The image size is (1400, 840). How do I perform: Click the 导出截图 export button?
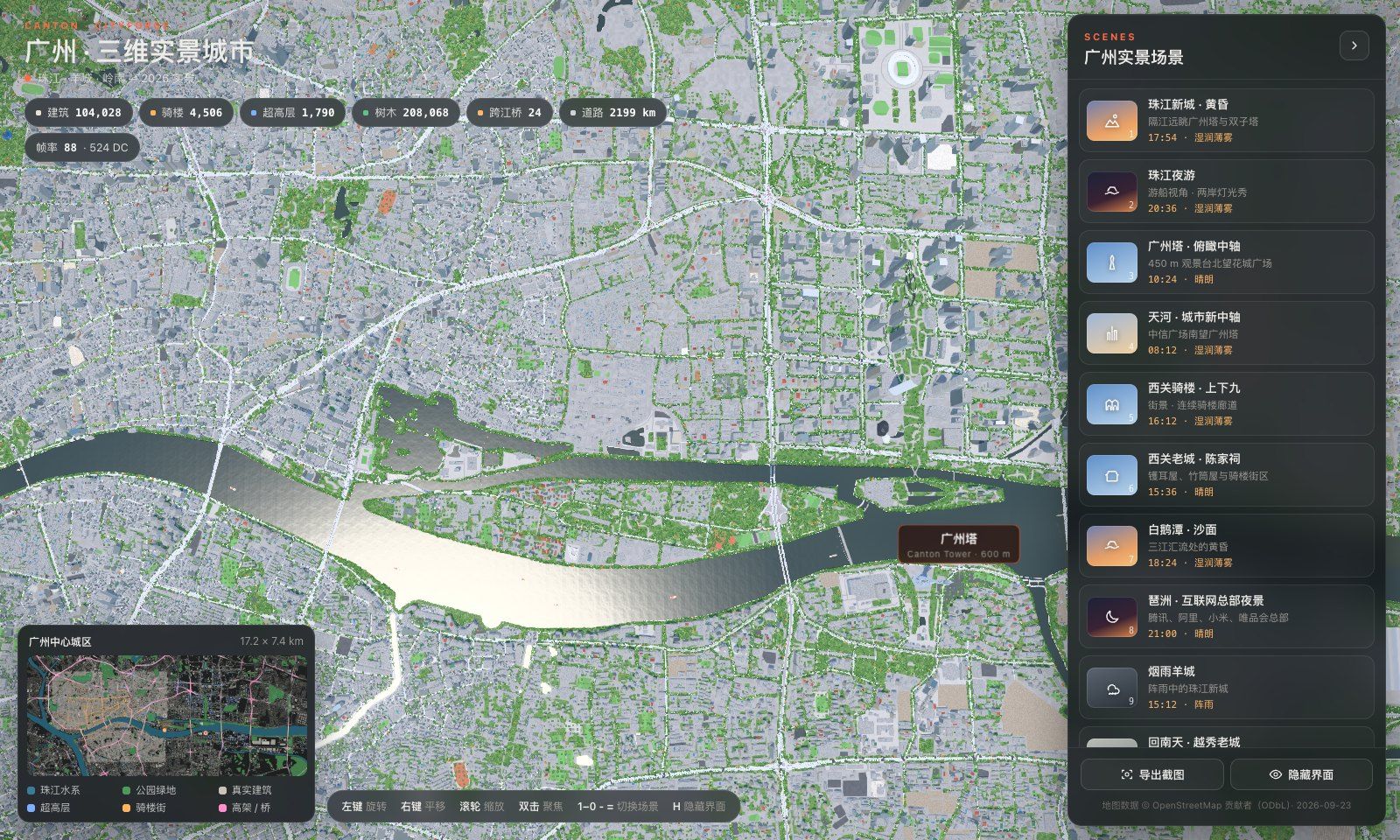coord(1152,774)
